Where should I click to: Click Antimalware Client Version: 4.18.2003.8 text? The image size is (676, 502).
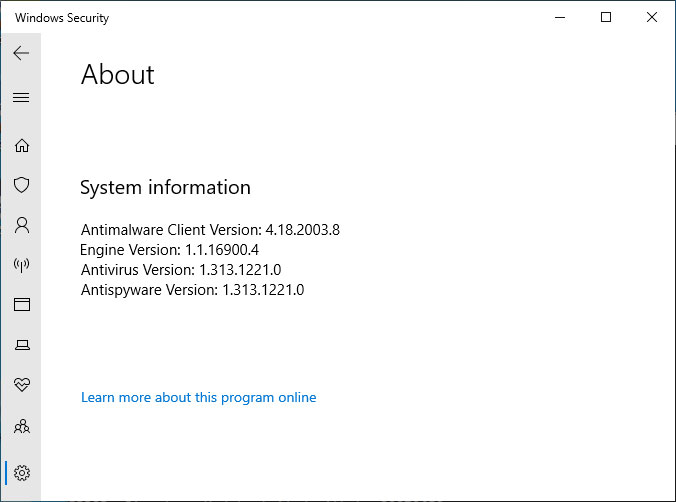click(x=210, y=230)
